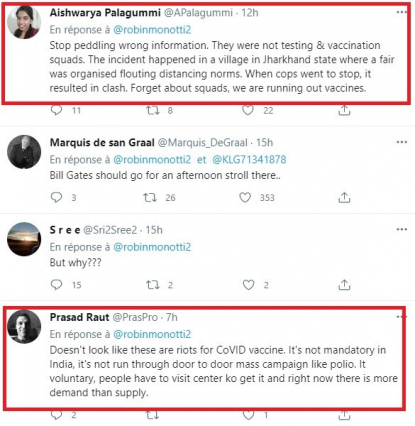Open more options on Marquis's tweet
The image size is (415, 426).
(x=402, y=142)
